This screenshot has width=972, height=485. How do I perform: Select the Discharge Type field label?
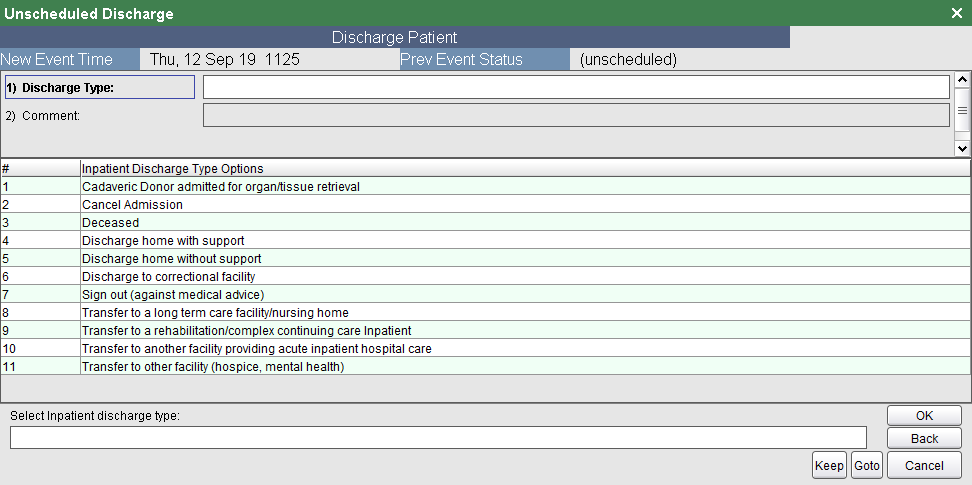pyautogui.click(x=100, y=87)
